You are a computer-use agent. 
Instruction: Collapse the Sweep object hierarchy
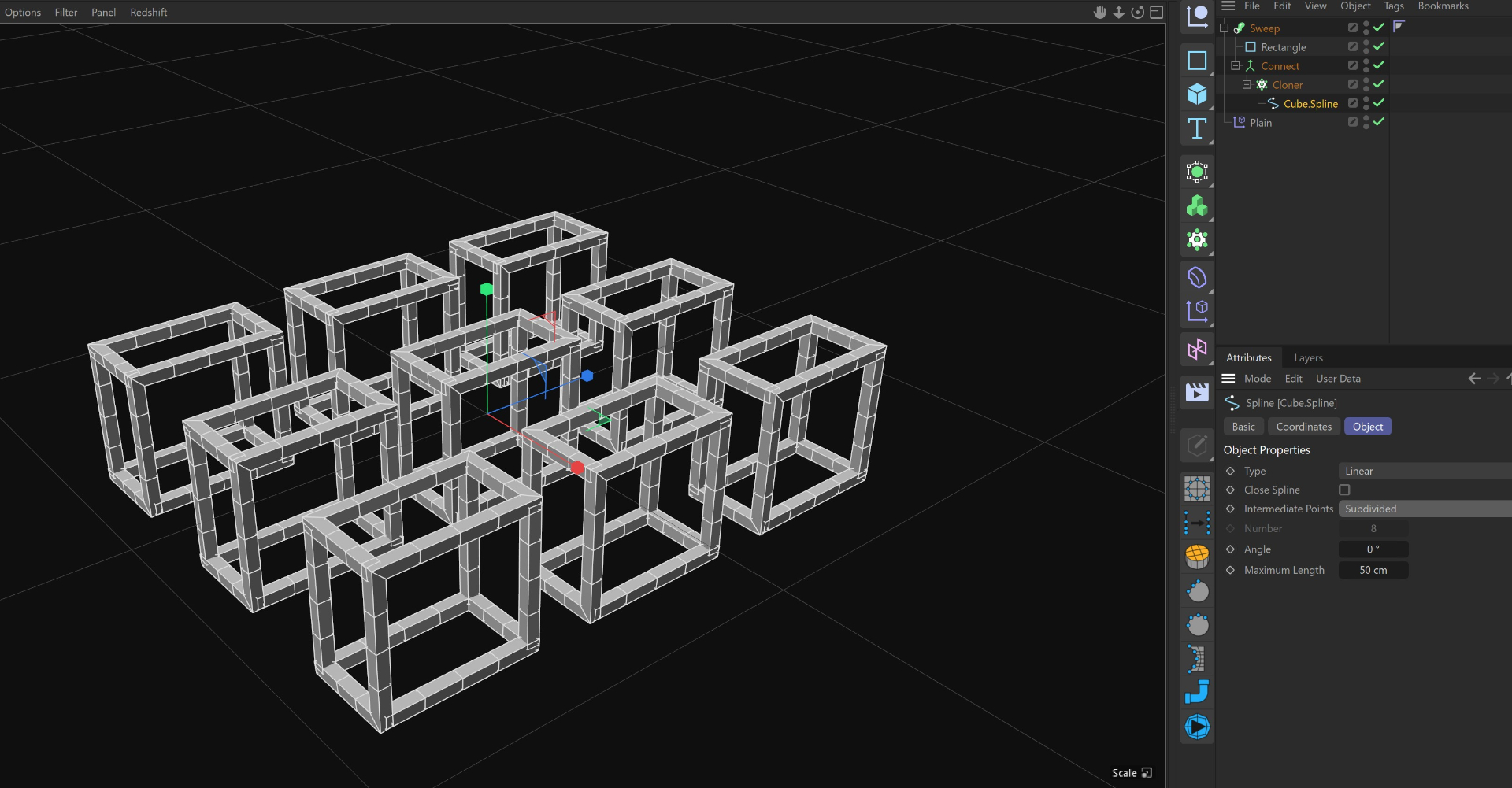(x=1224, y=27)
